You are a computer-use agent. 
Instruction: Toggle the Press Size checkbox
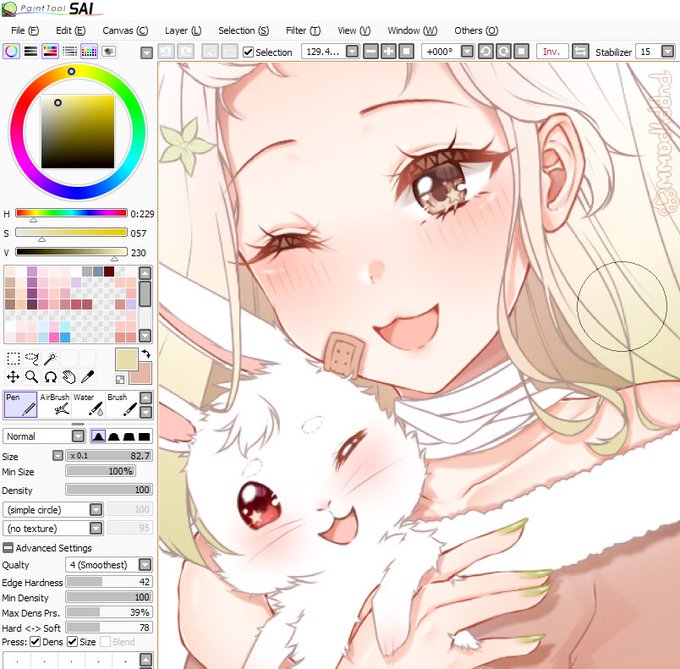point(72,641)
